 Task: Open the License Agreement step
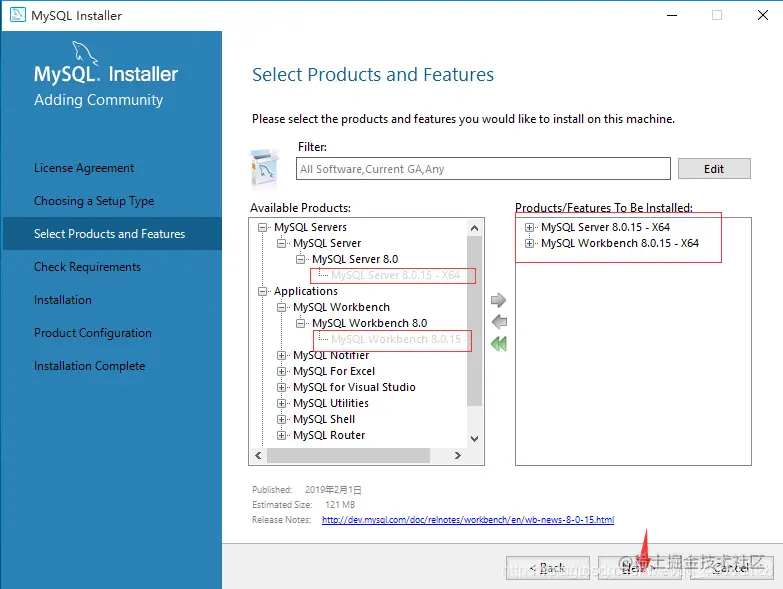point(84,168)
